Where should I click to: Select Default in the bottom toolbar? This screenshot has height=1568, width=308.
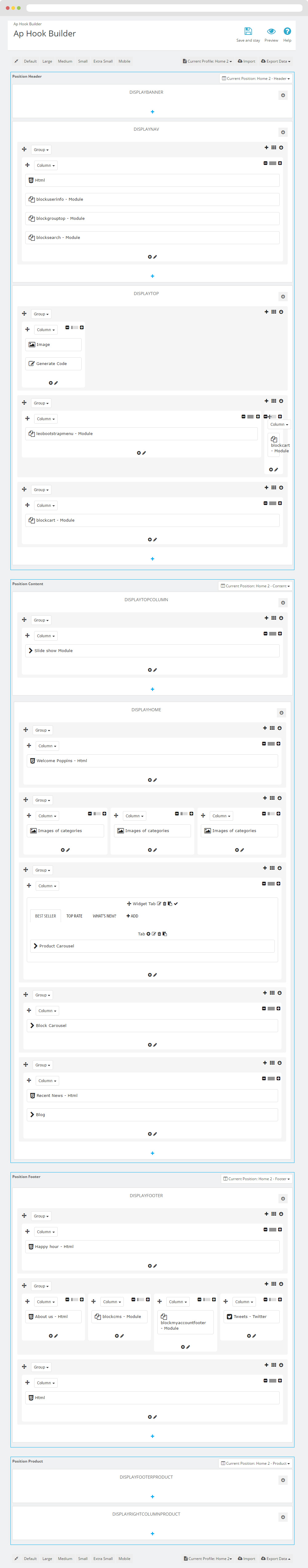[30, 1558]
